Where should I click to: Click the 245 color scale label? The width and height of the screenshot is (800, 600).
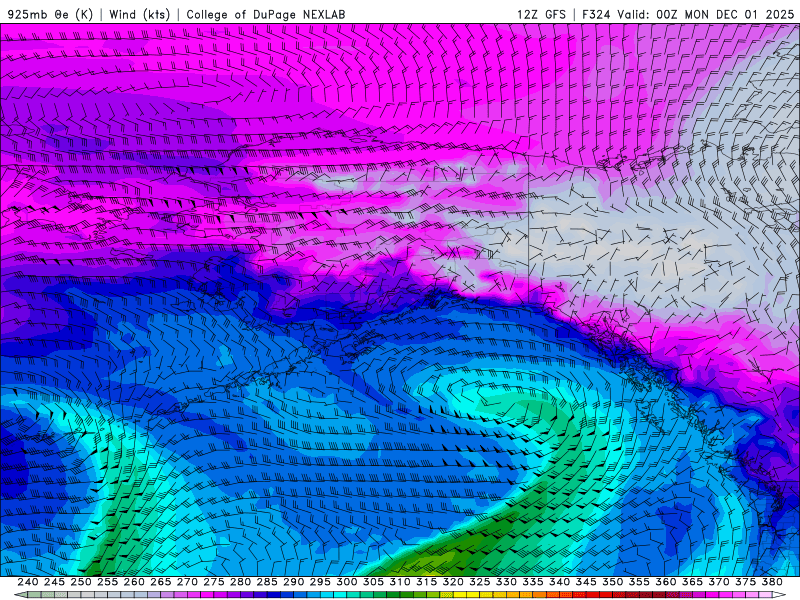tap(54, 582)
